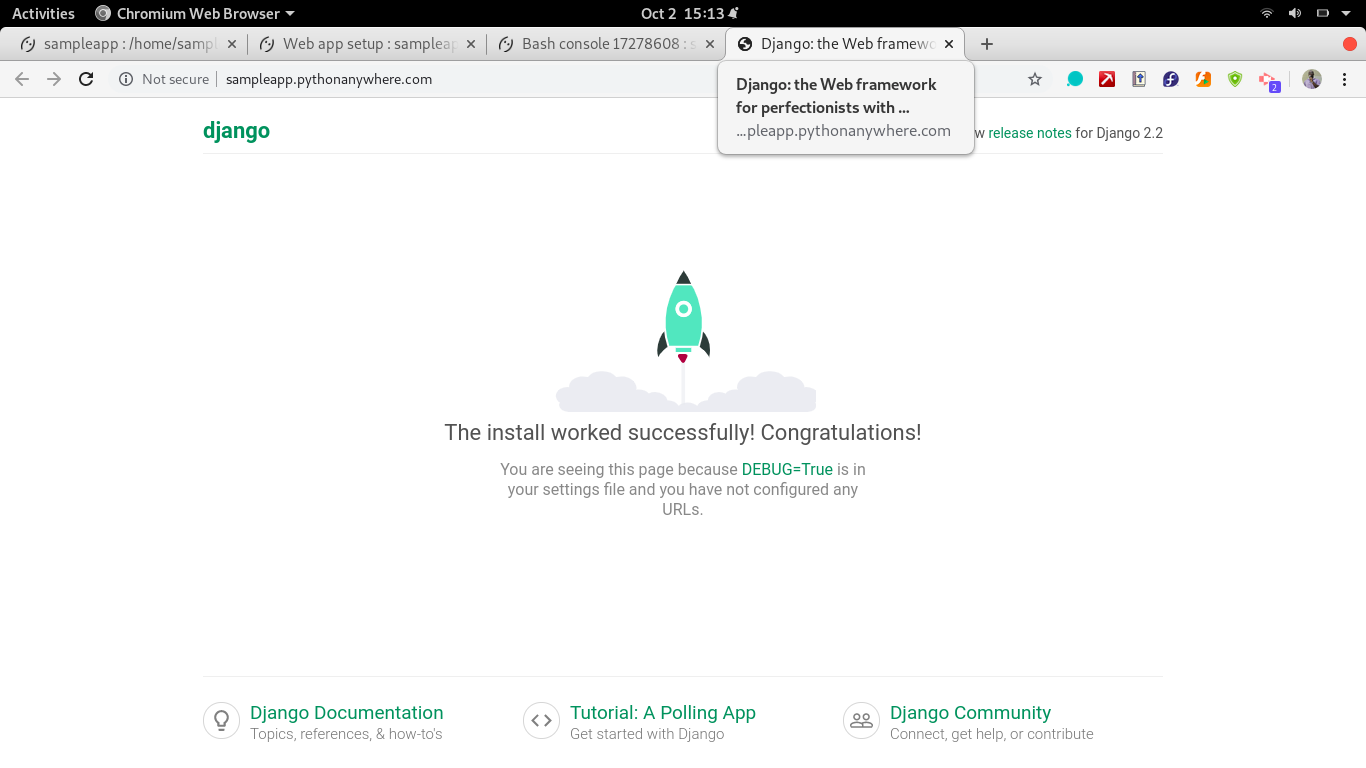Open the red pickaxe extension icon

(x=1107, y=79)
